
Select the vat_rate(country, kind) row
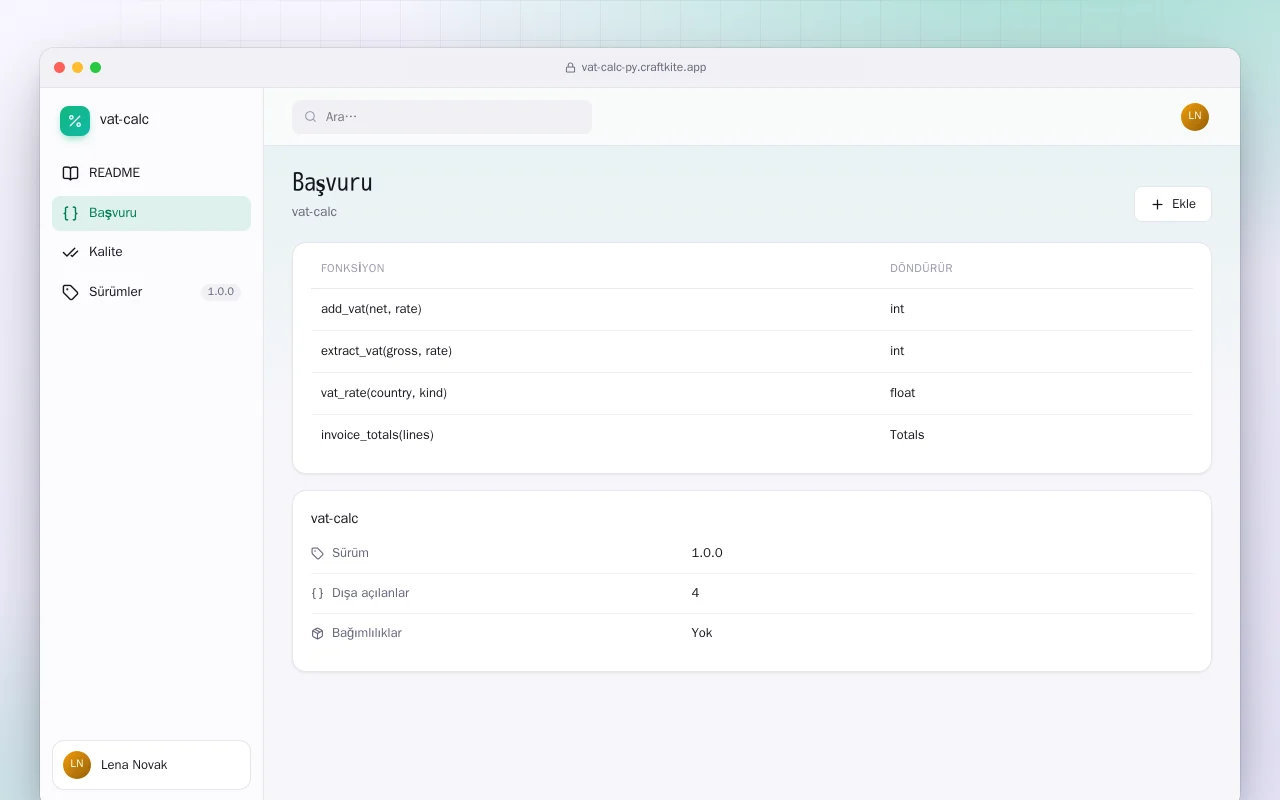[x=752, y=393]
